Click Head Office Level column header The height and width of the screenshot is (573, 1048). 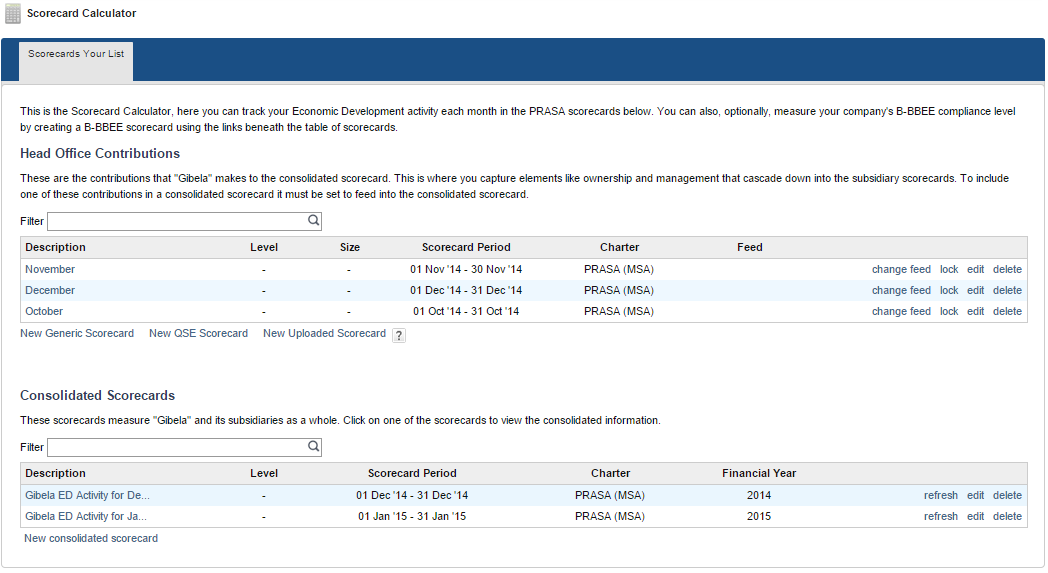pos(264,247)
